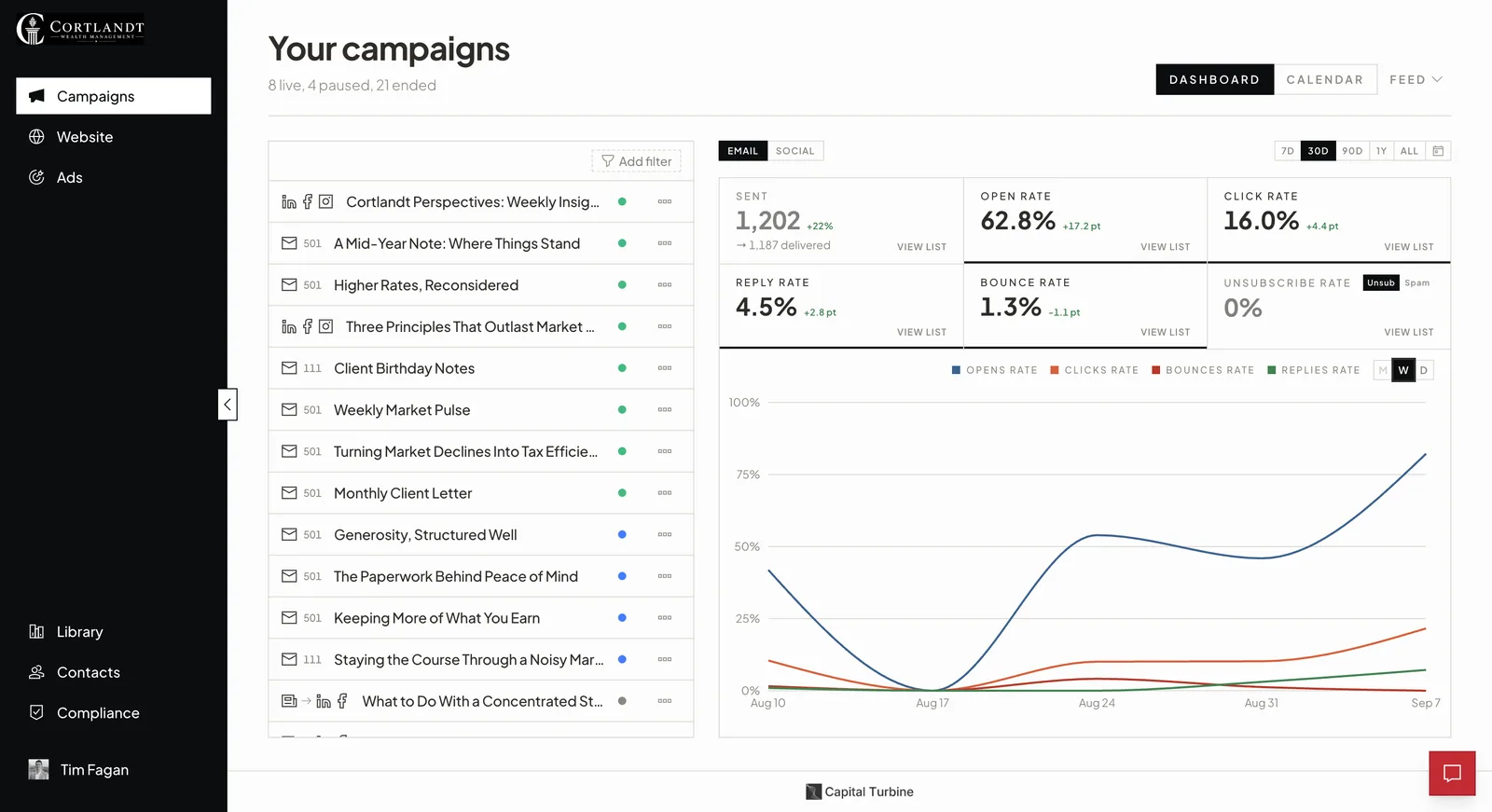Set time range to ALL
This screenshot has width=1492, height=812.
pyautogui.click(x=1409, y=151)
